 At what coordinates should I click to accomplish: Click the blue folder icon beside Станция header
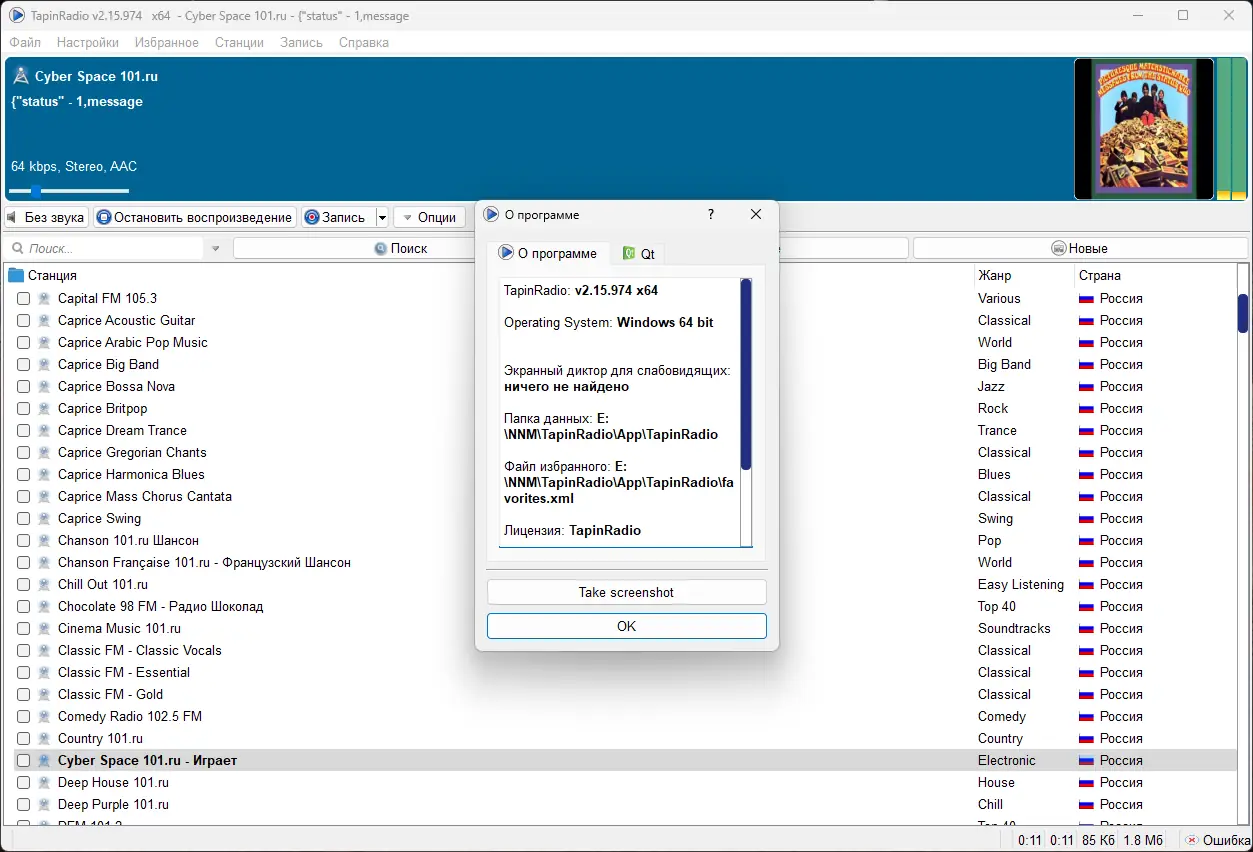click(x=16, y=275)
